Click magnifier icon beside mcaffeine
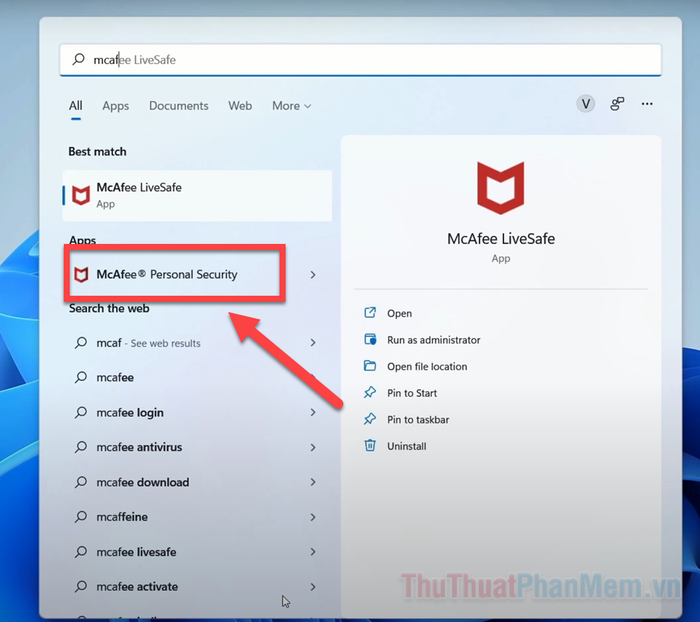 (x=81, y=517)
